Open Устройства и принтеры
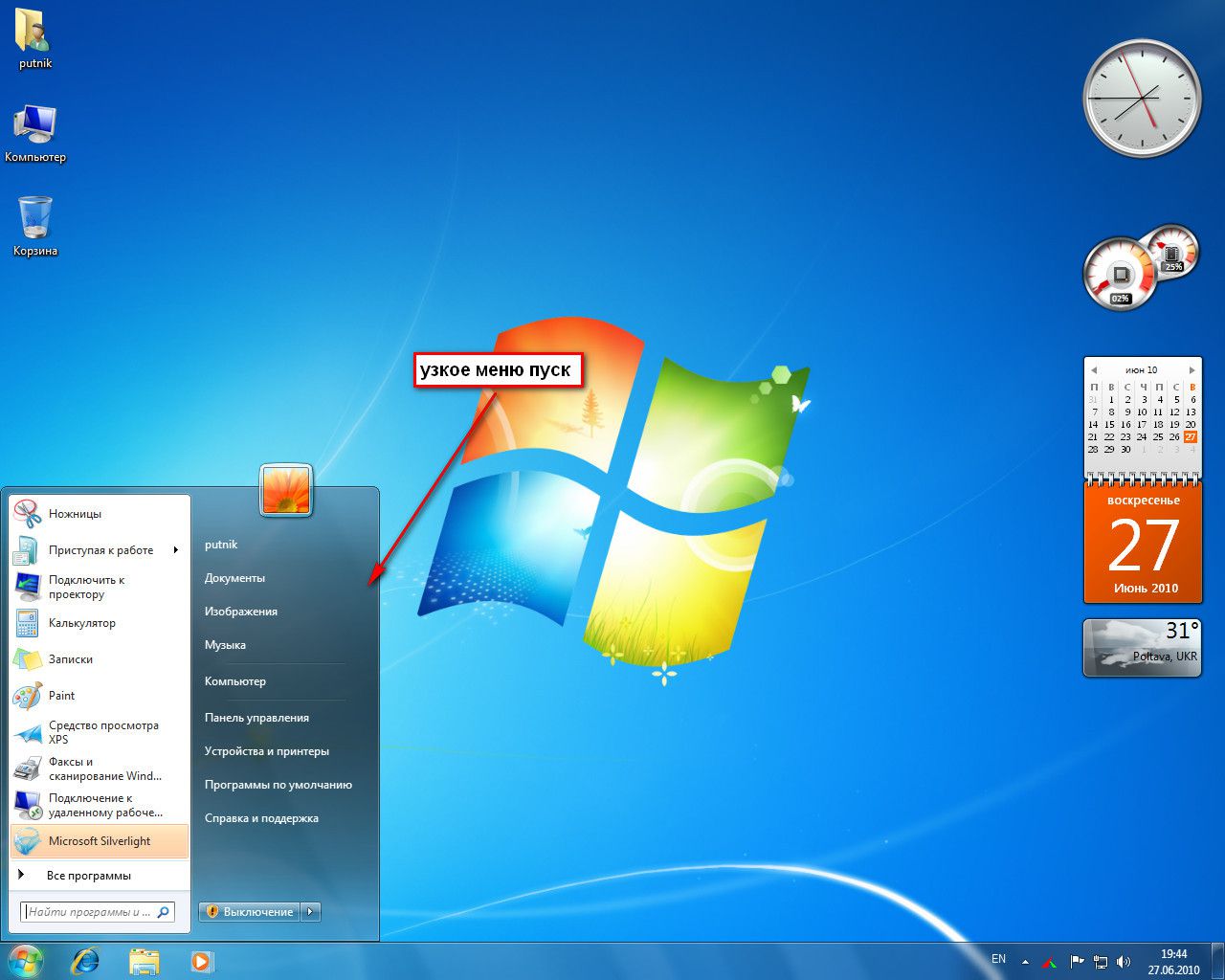 [267, 751]
